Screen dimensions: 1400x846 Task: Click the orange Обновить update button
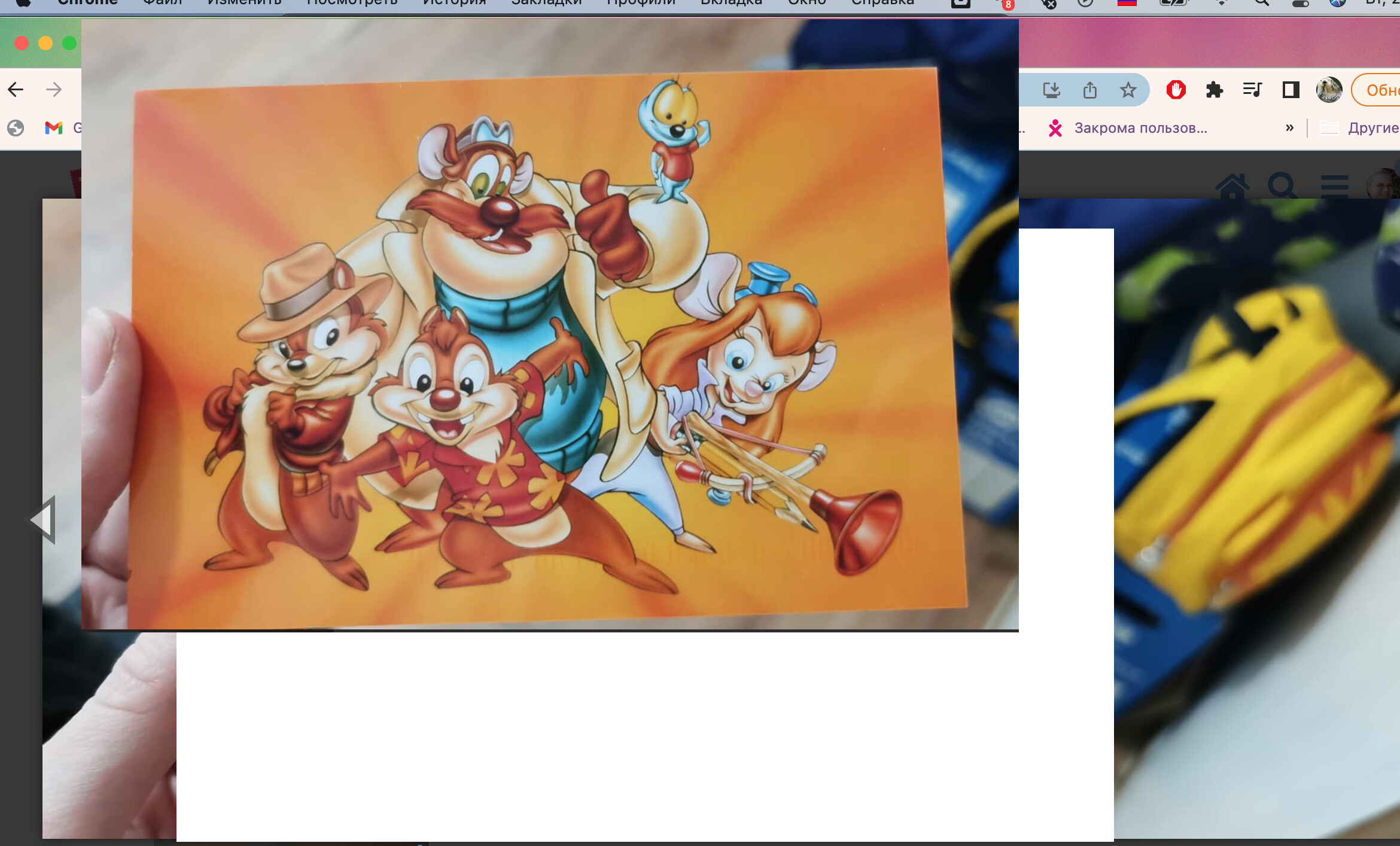click(x=1376, y=90)
